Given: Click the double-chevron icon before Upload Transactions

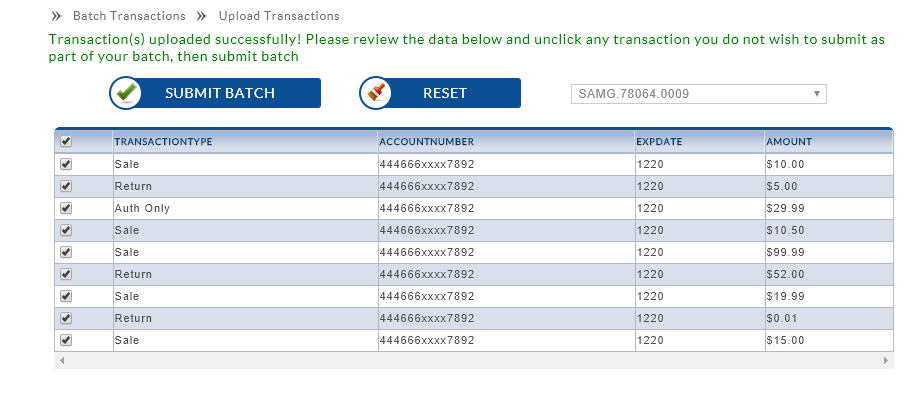Looking at the screenshot, I should 202,16.
